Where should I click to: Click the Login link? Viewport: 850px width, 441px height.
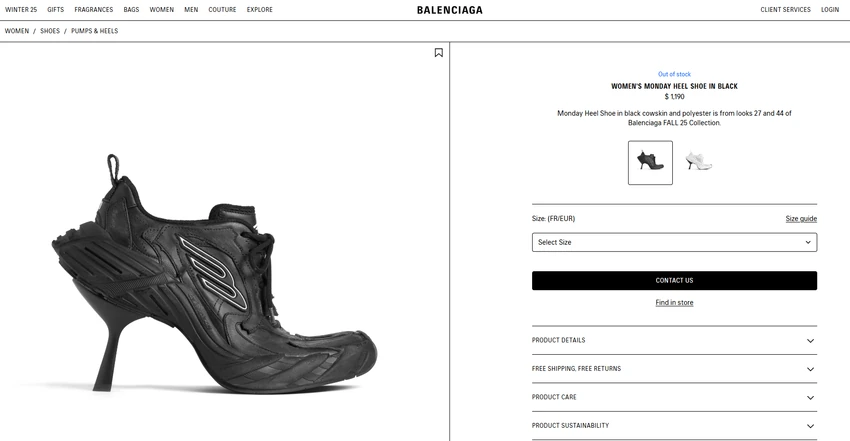pyautogui.click(x=829, y=10)
